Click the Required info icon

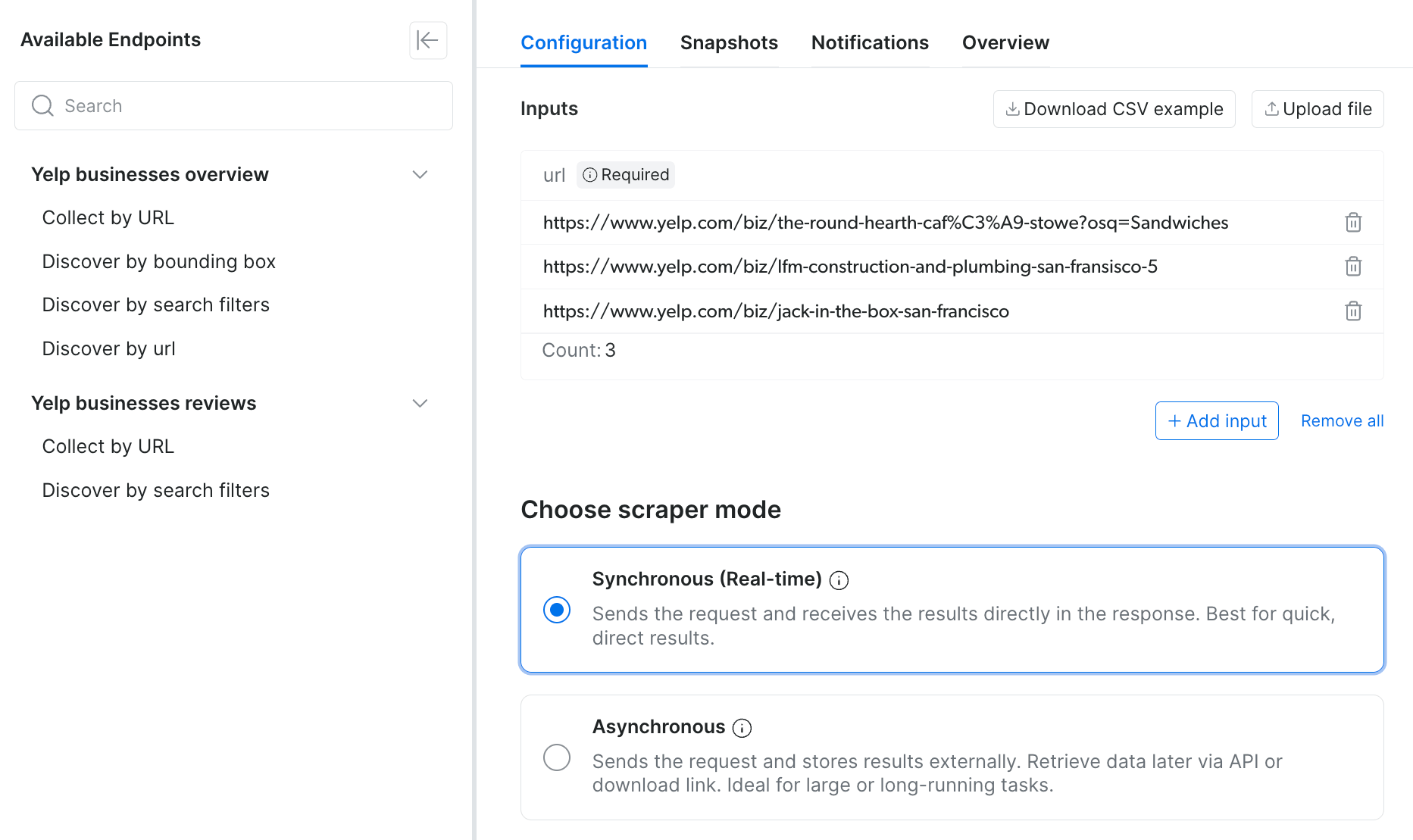click(x=590, y=175)
